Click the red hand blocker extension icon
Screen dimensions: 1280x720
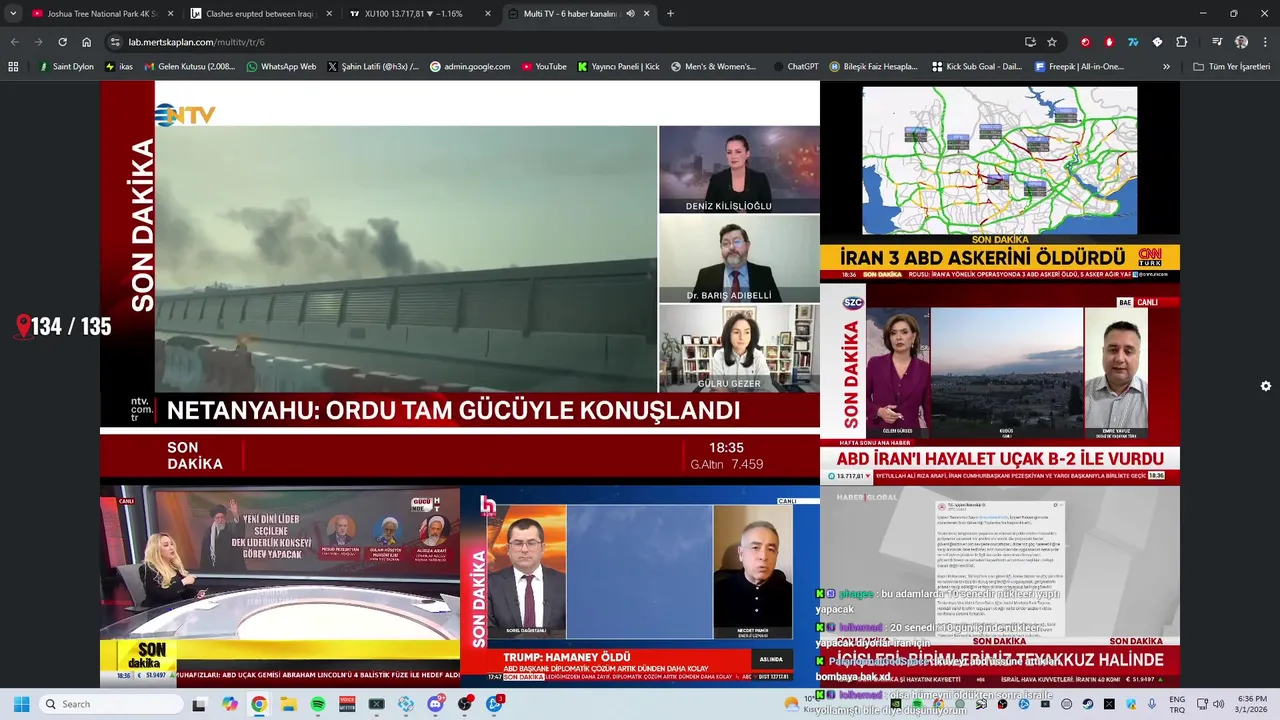[x=1109, y=42]
